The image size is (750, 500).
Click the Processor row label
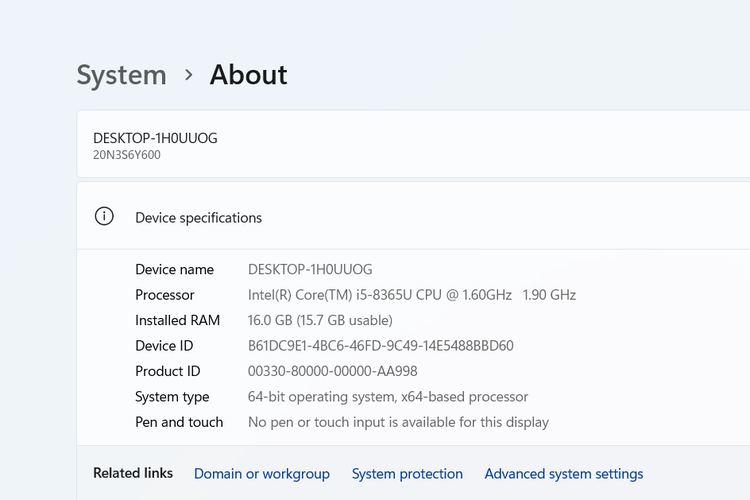(165, 295)
